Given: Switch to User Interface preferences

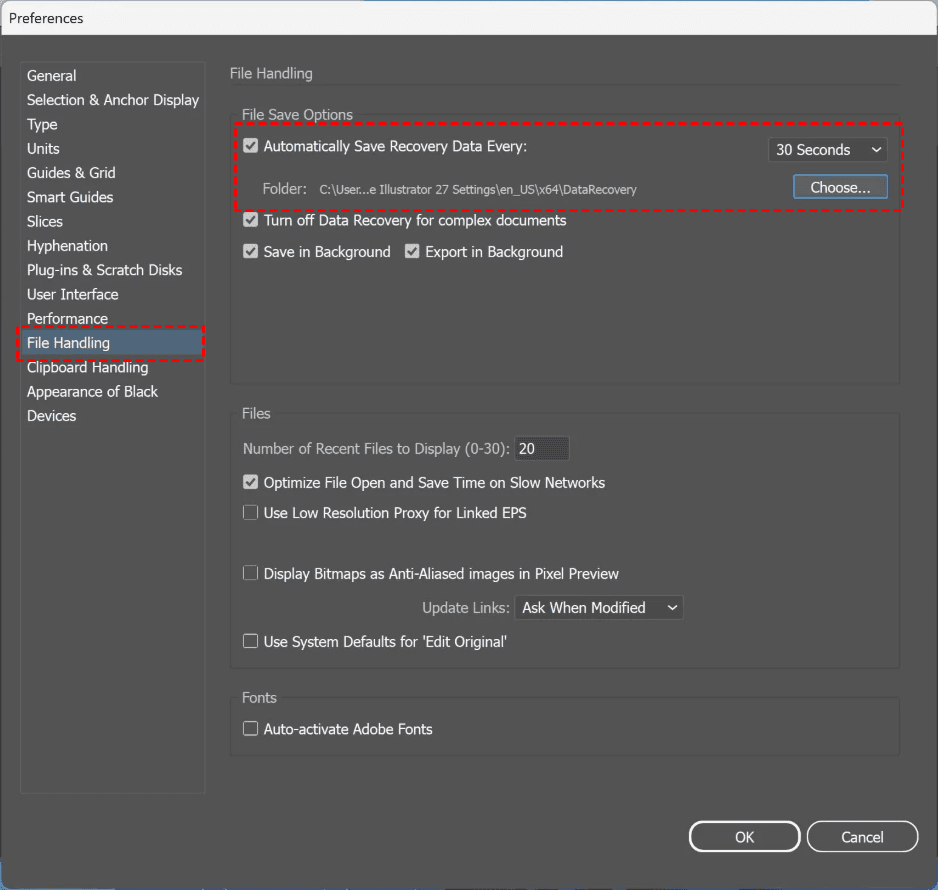Looking at the screenshot, I should coord(72,295).
